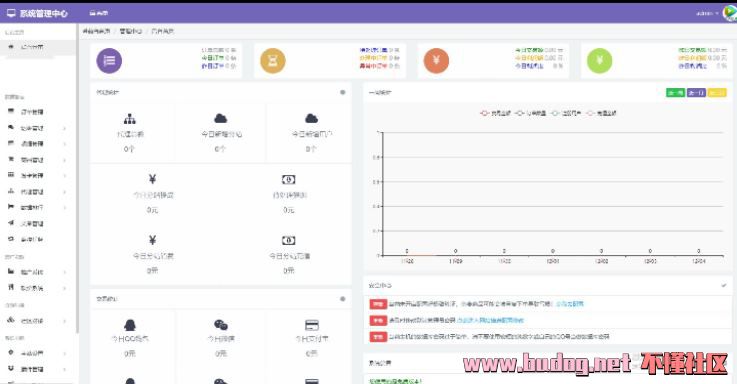The height and width of the screenshot is (384, 737).
Task: Click the sitemap hierarchy icon in agent statistics
Action: pos(129,118)
